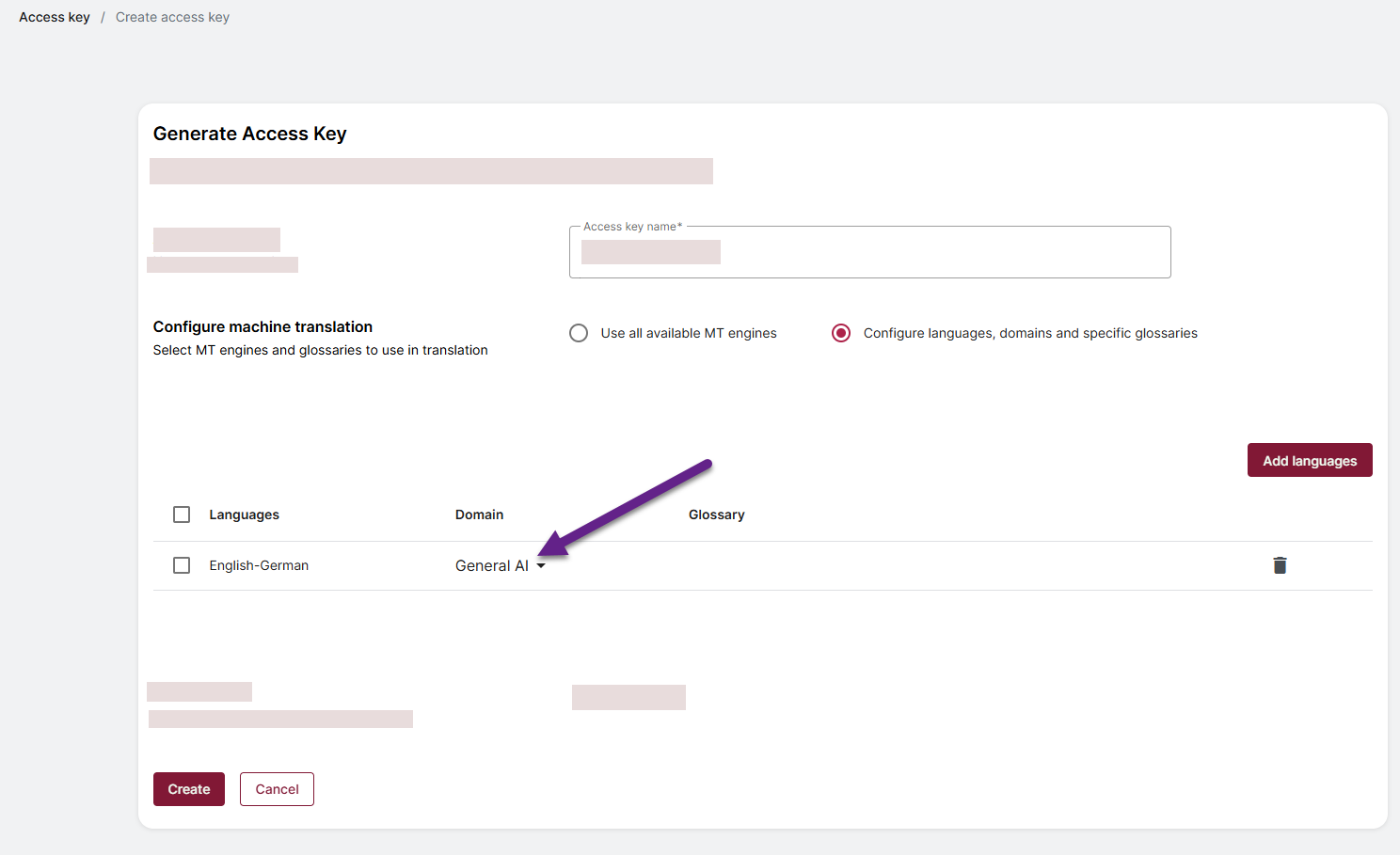Delete the English-German language row
Image resolution: width=1400 pixels, height=855 pixels.
coord(1280,565)
